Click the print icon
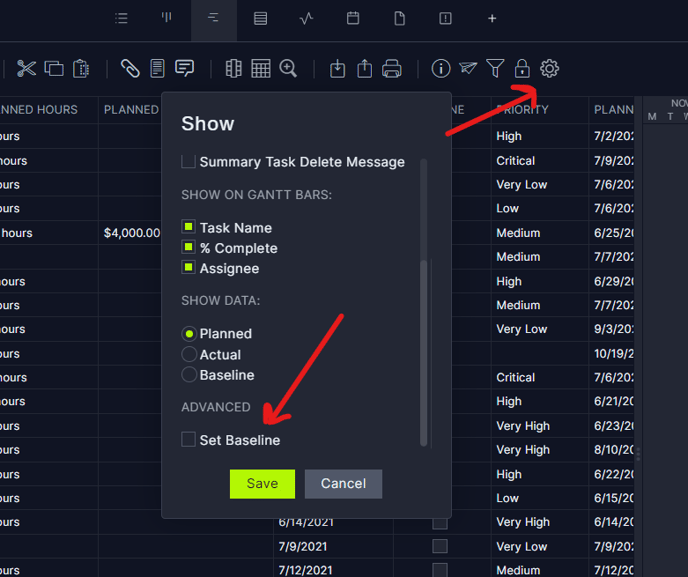This screenshot has width=688, height=577. click(x=392, y=68)
